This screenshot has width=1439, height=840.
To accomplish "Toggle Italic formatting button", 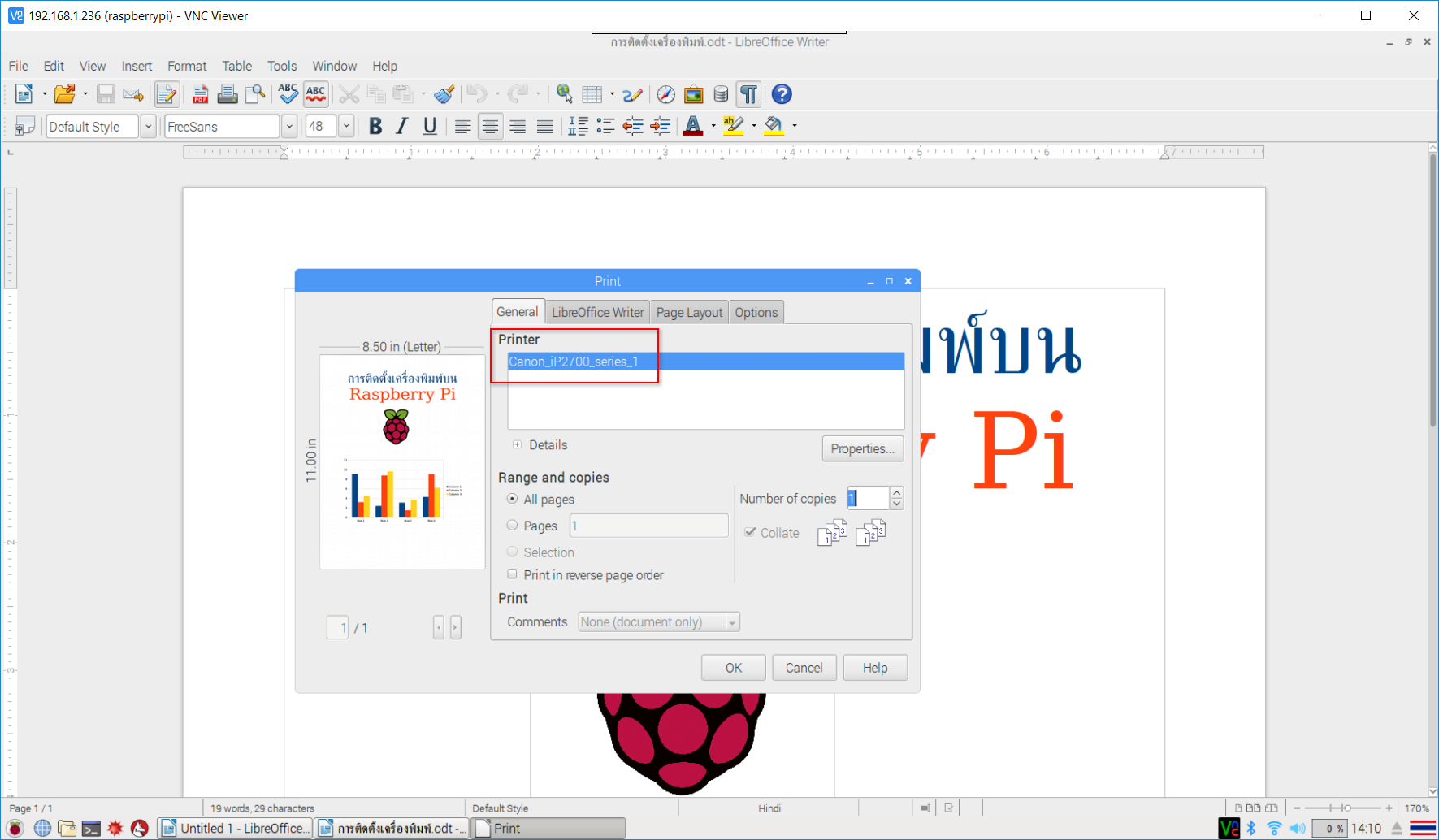I will (x=402, y=126).
